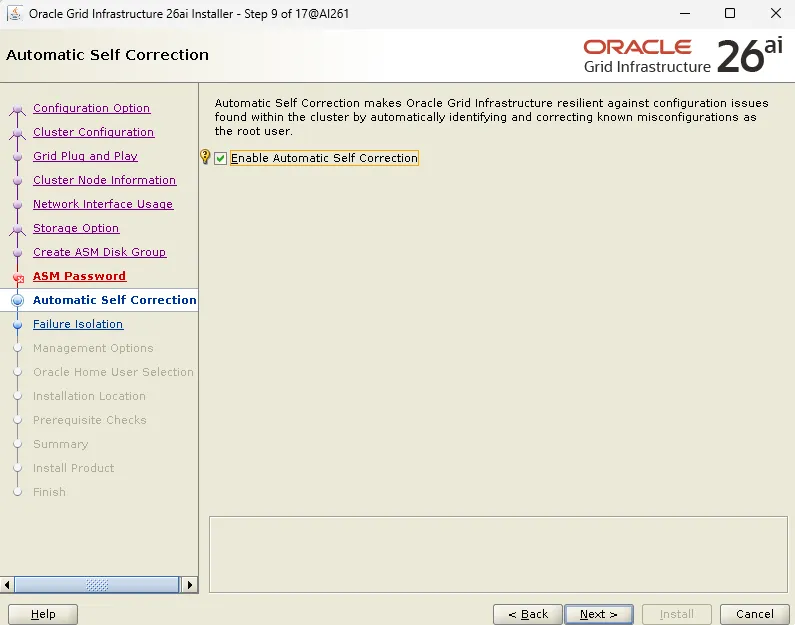Click the Next button

(599, 614)
